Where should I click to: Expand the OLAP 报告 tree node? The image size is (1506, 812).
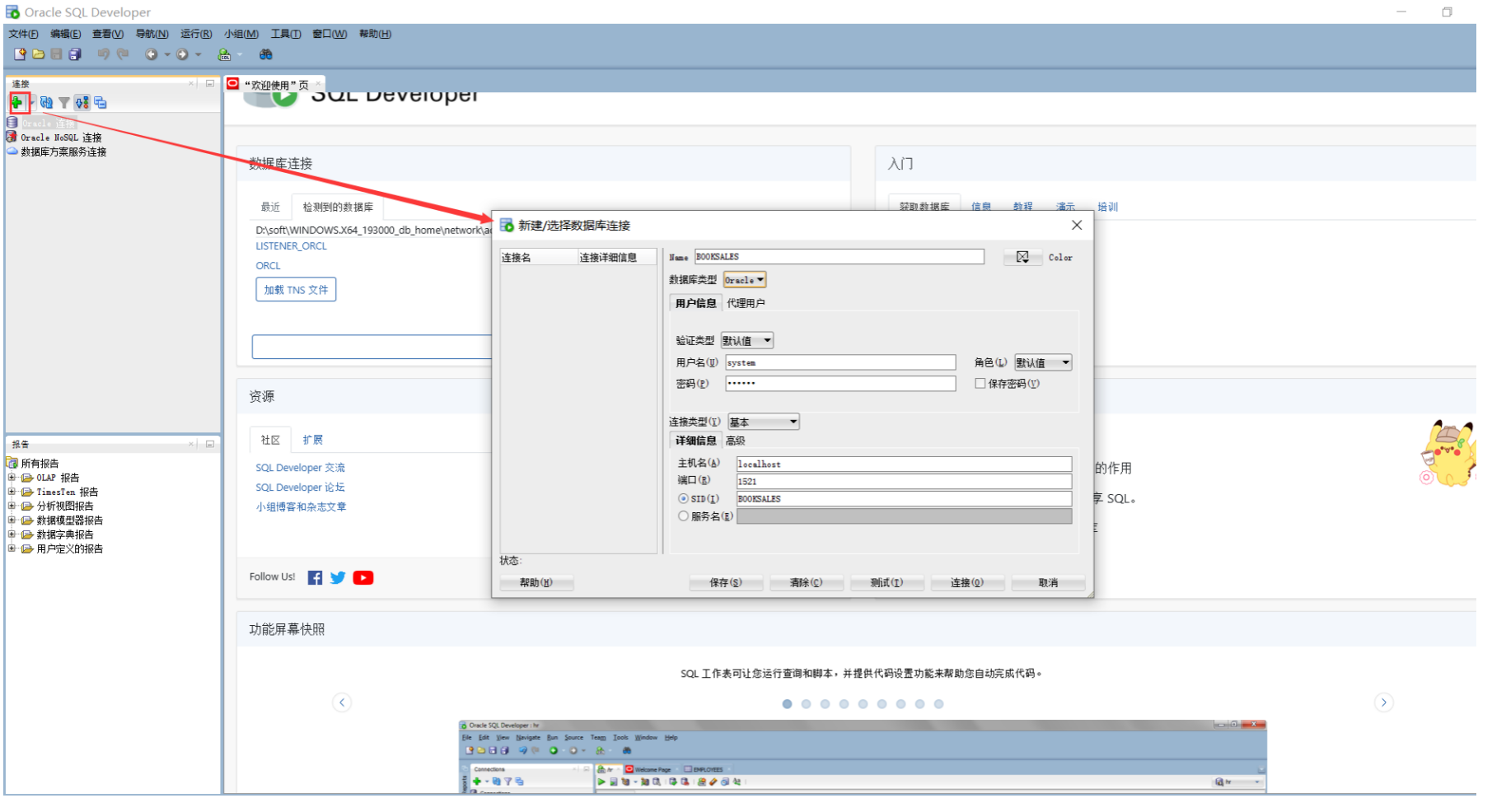12,478
